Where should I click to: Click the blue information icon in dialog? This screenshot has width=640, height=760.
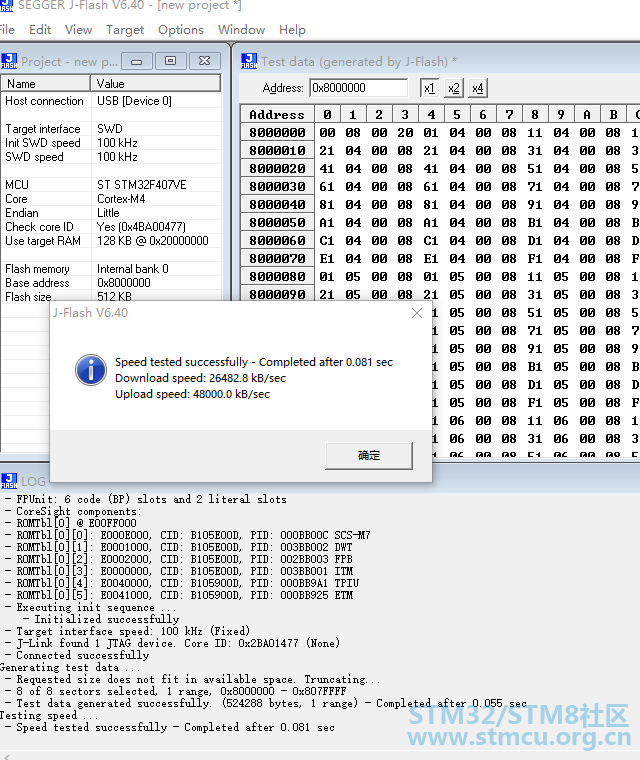point(91,370)
